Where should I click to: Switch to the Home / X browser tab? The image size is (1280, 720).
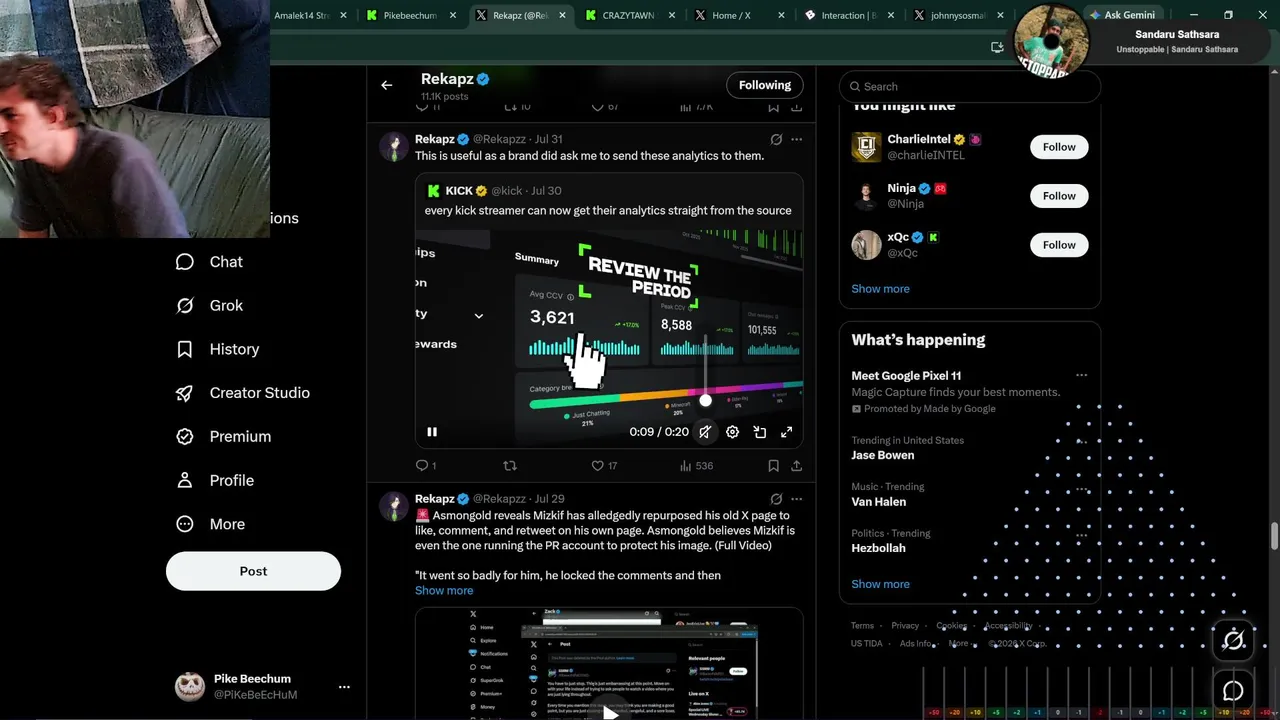click(738, 15)
